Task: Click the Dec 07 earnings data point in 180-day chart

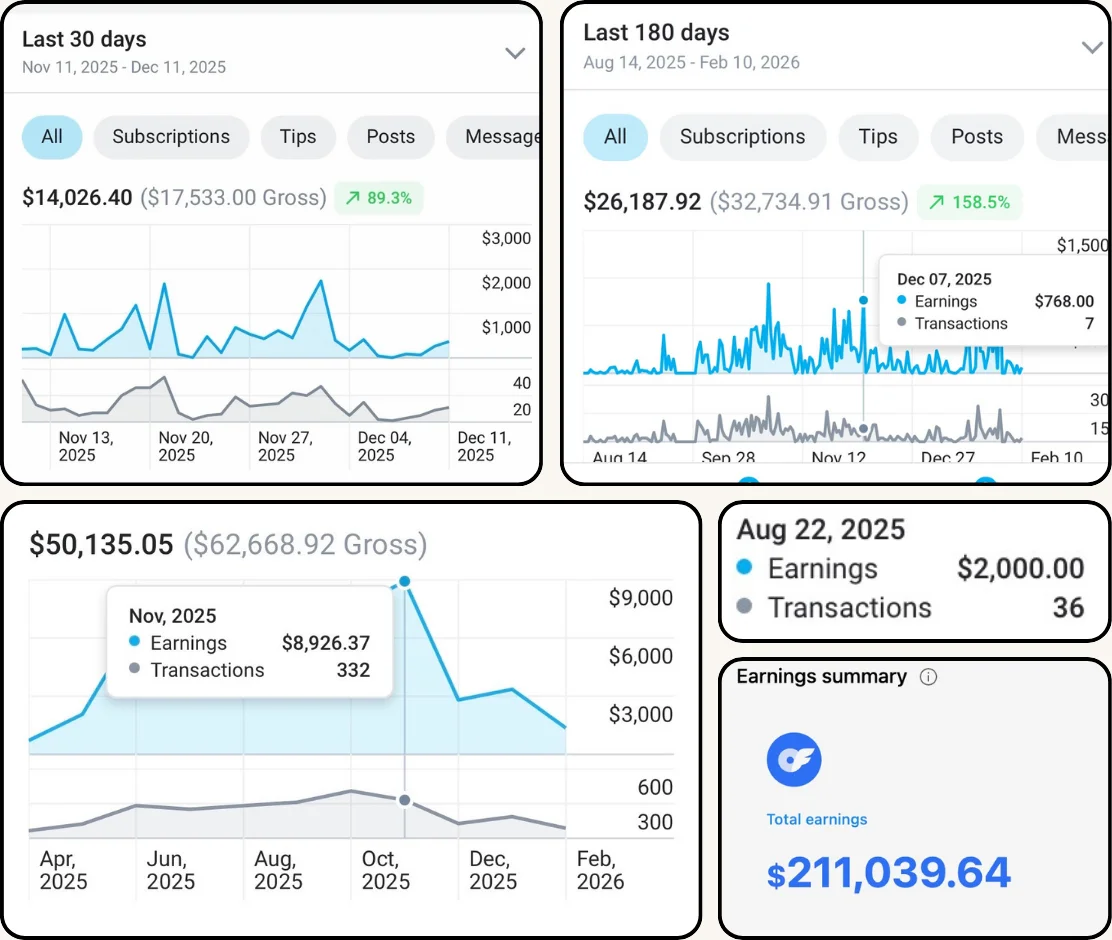Action: 863,300
